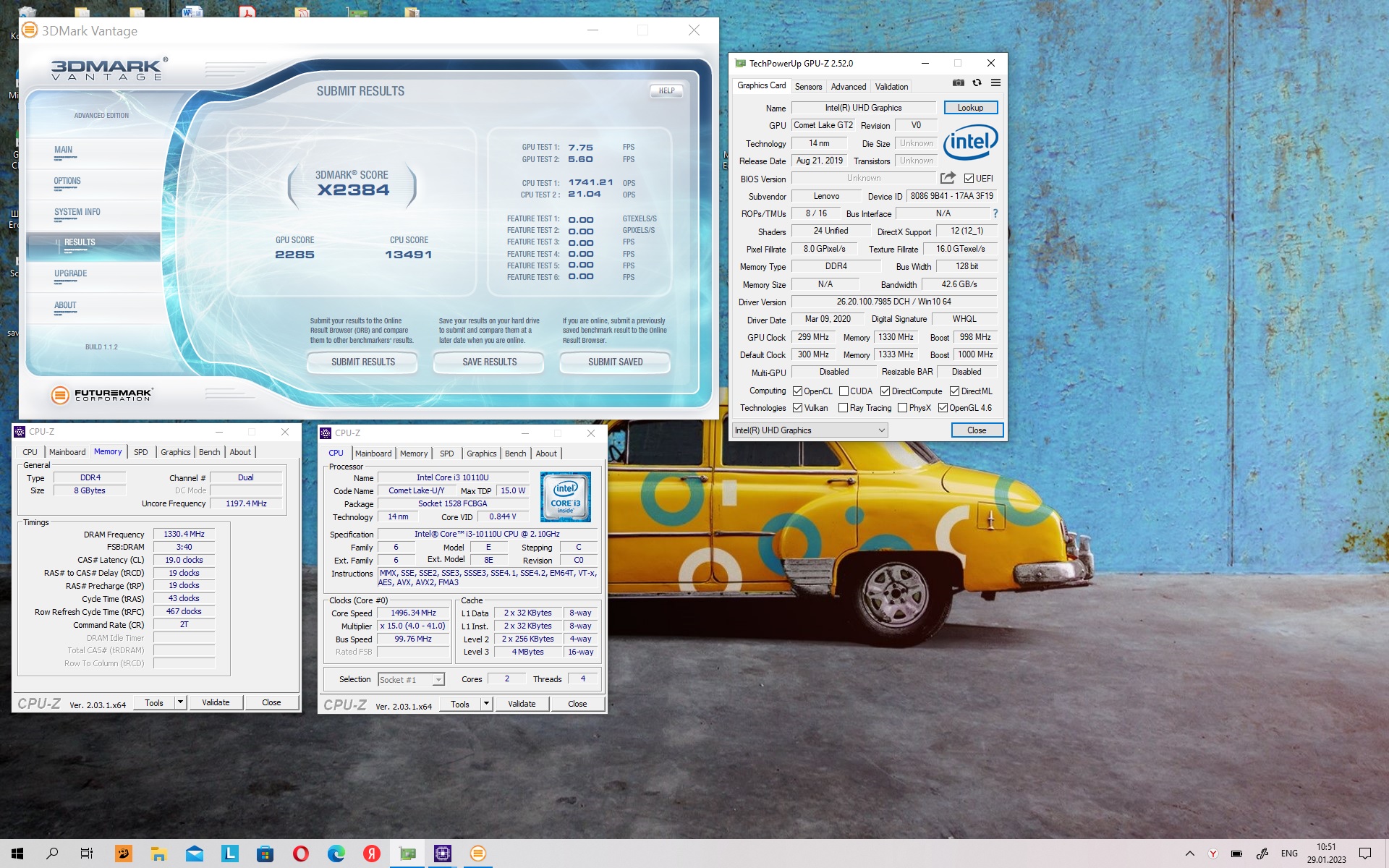The width and height of the screenshot is (1389, 868).
Task: Click the Intel Core i3 10110U name field
Action: (x=453, y=477)
